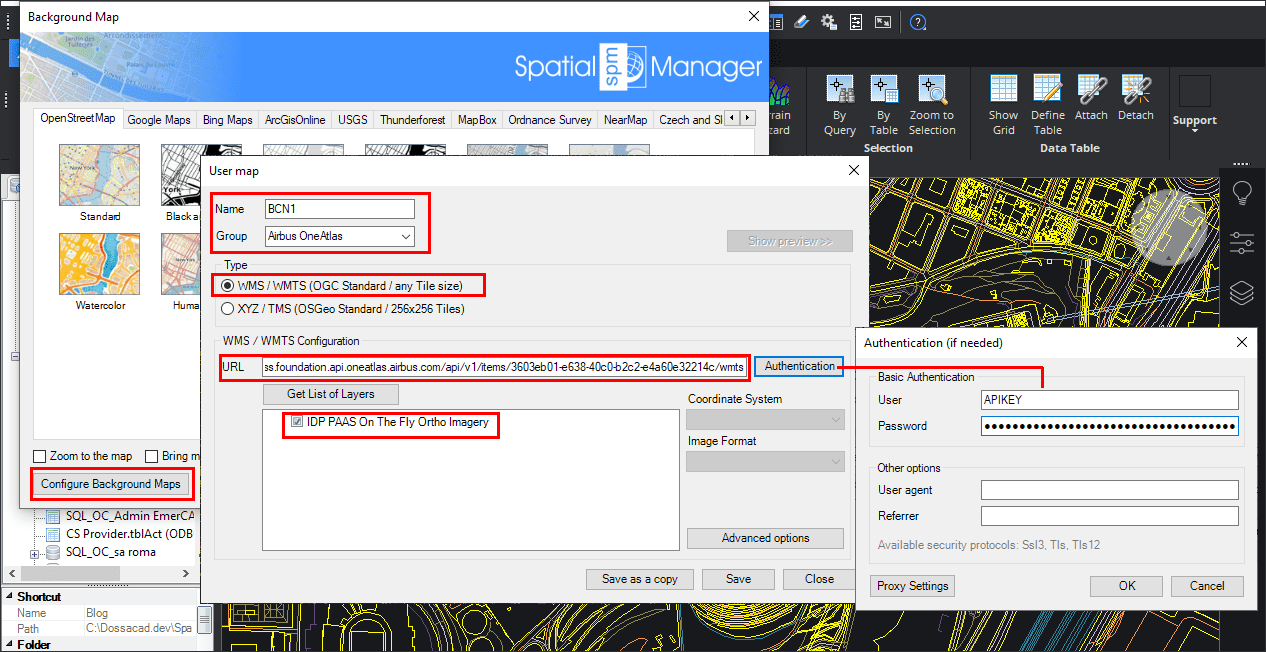Click the Authentication button
The image size is (1266, 652).
pos(799,367)
